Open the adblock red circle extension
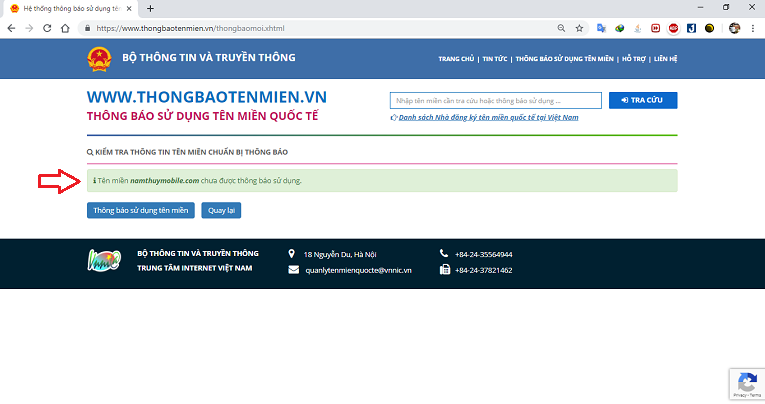Screen dimensions: 765x404 pos(673,28)
